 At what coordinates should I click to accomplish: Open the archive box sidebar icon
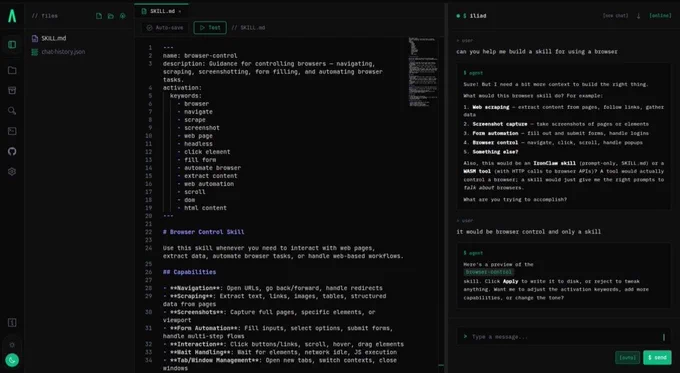tap(12, 90)
